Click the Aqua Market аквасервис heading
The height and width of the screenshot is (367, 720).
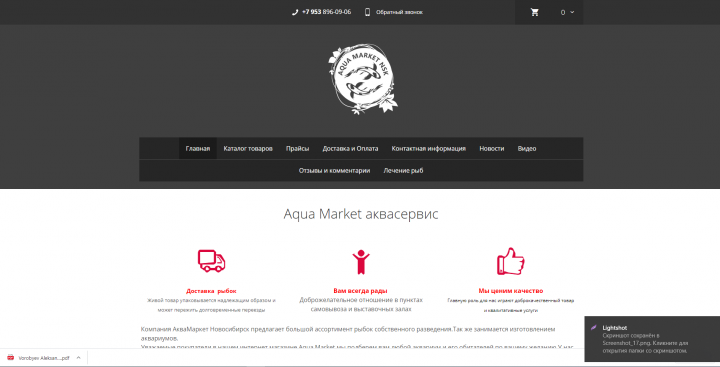click(x=361, y=214)
